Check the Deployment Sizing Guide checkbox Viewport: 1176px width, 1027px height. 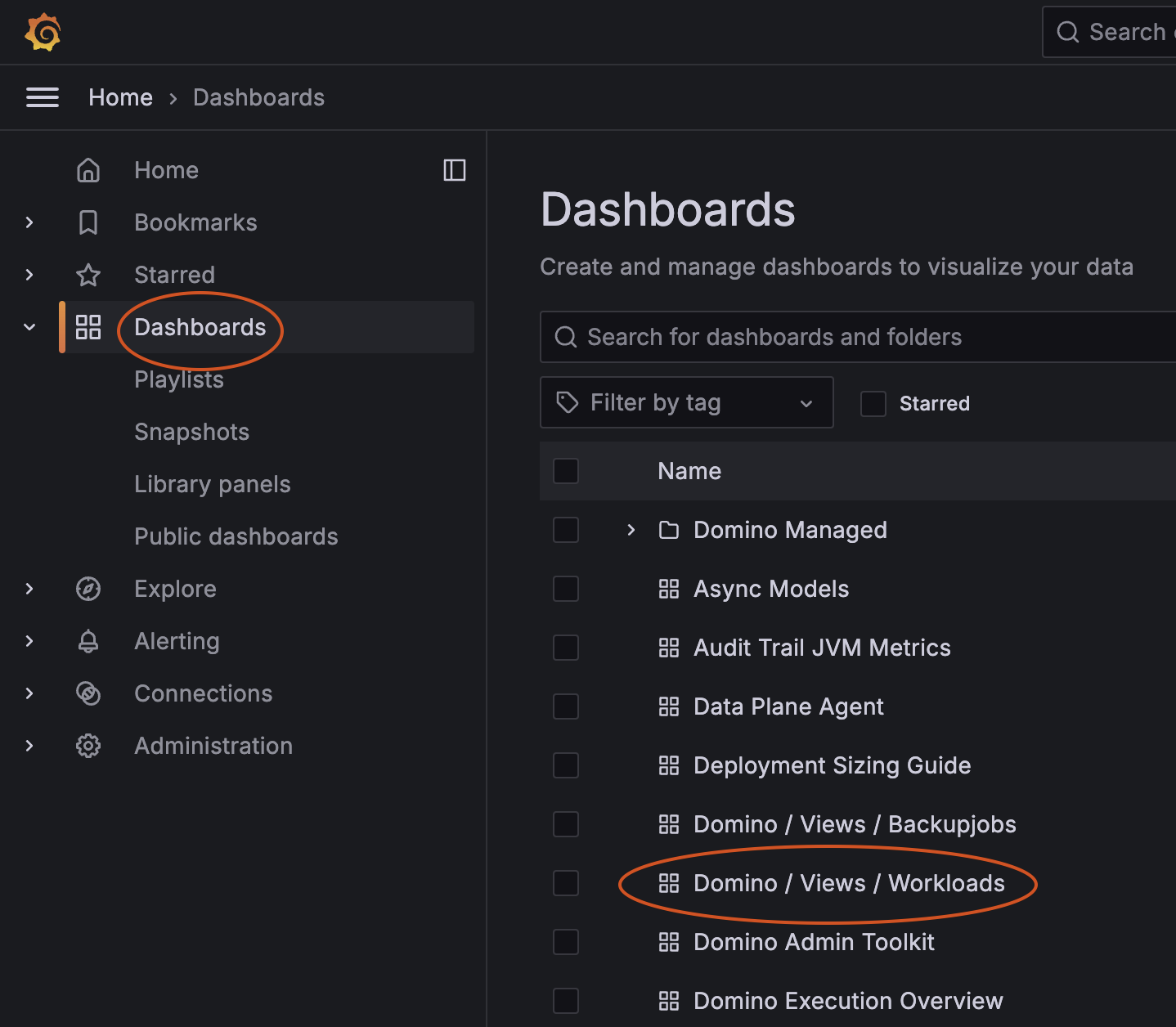click(566, 765)
